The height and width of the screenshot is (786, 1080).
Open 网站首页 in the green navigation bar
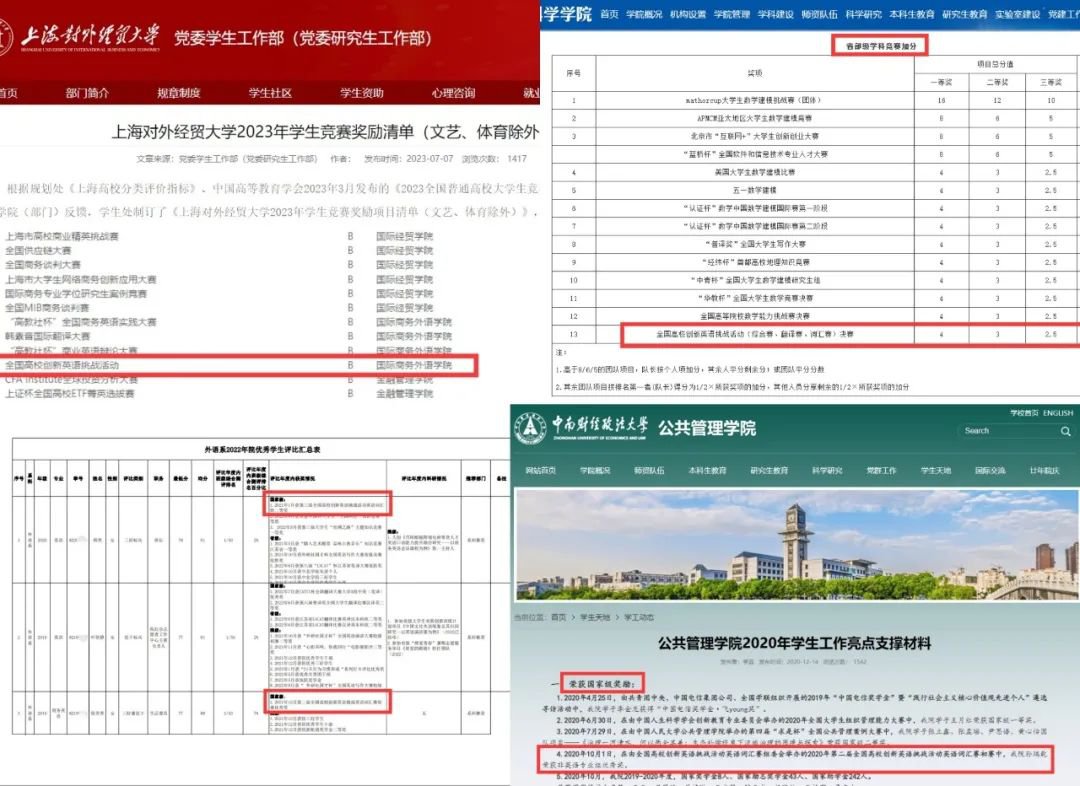[x=544, y=470]
